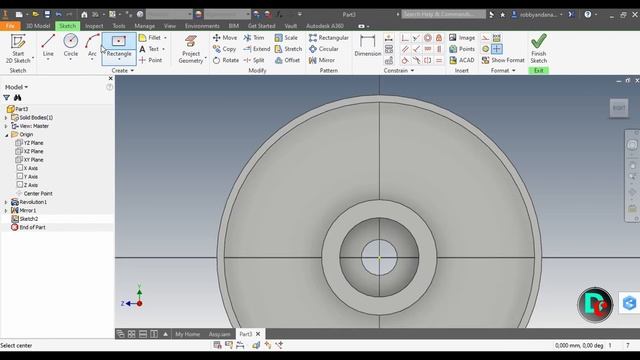The image size is (640, 360).
Task: Open the File menu tab
Action: (x=10, y=26)
